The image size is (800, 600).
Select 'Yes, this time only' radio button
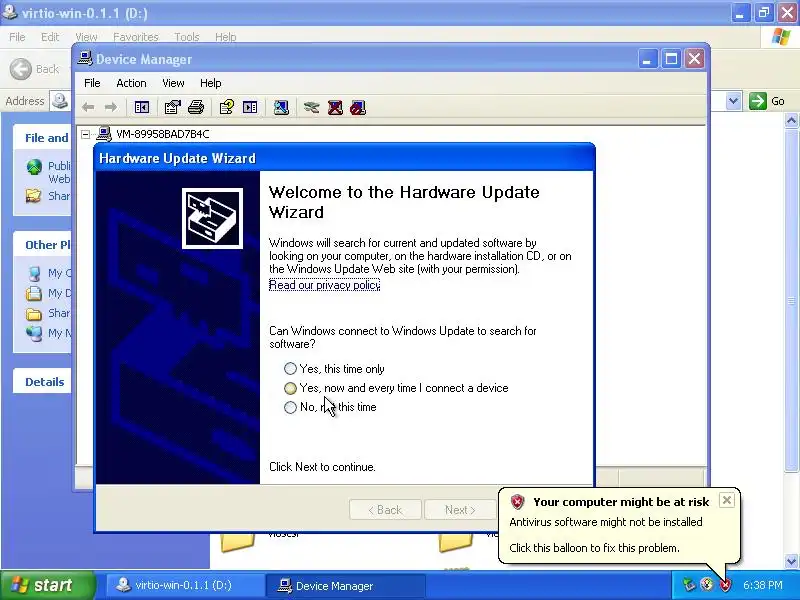click(290, 368)
